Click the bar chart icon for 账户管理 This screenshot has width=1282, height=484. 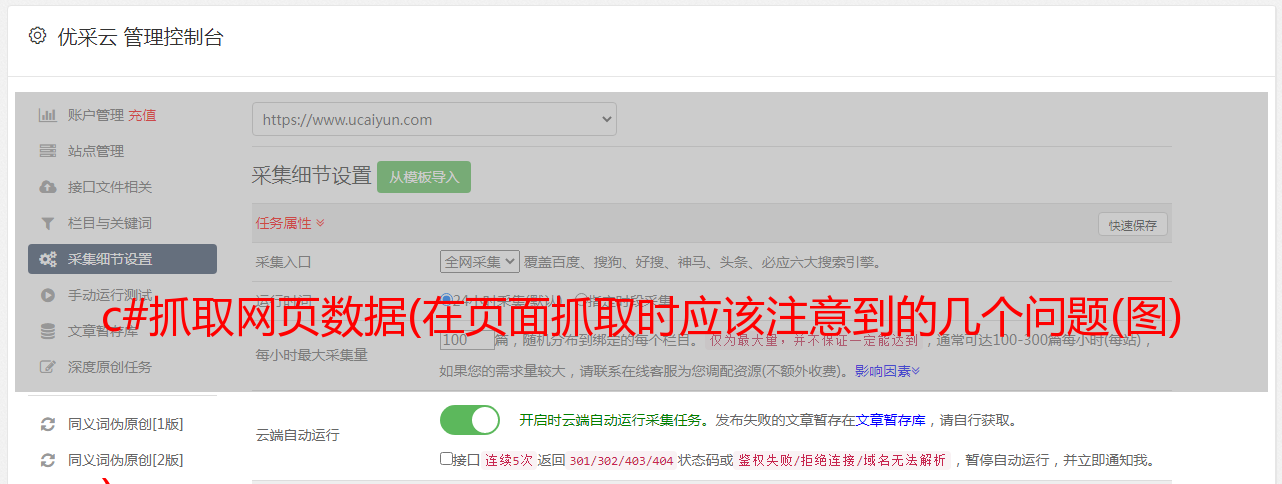click(x=47, y=115)
